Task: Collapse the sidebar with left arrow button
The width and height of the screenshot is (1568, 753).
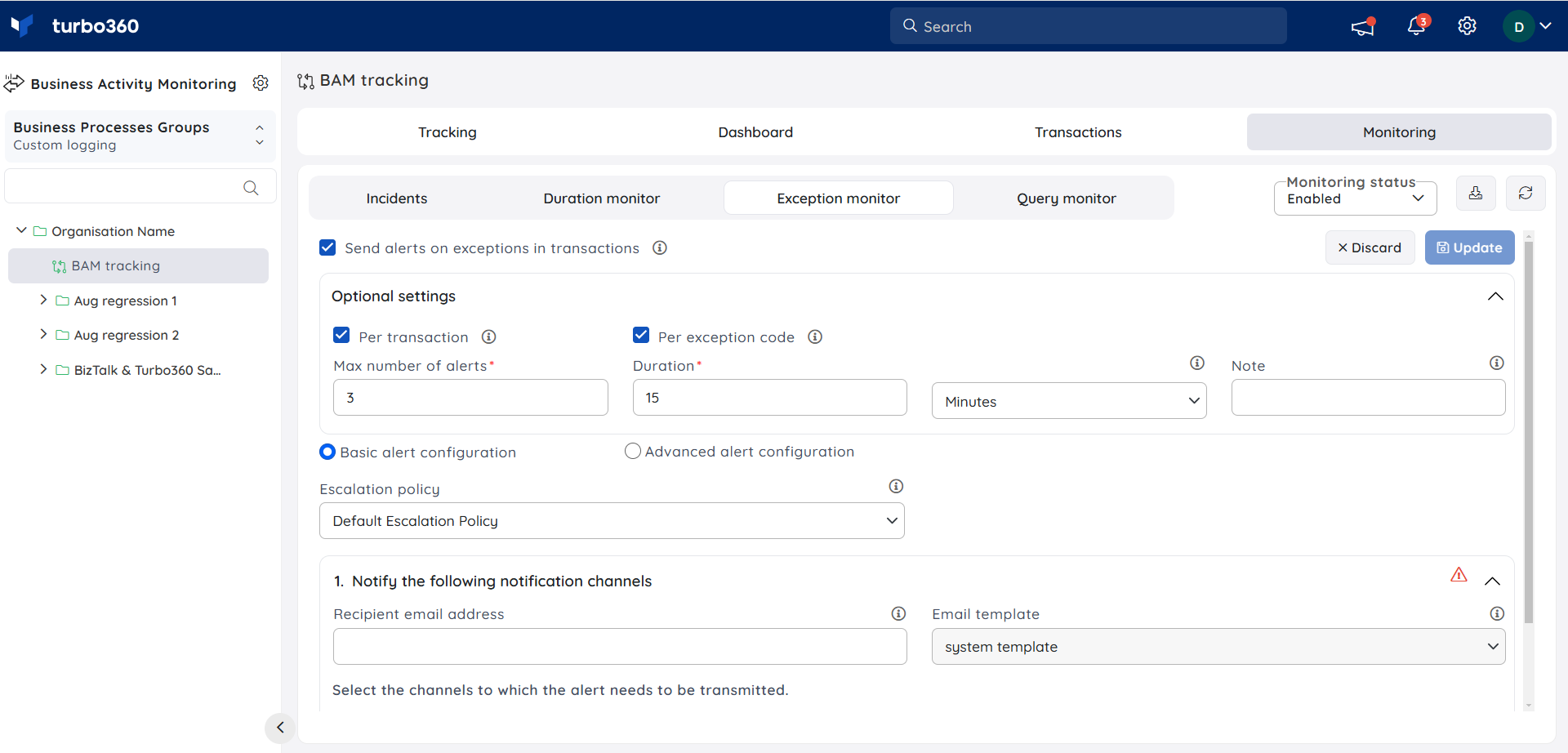Action: 280,727
